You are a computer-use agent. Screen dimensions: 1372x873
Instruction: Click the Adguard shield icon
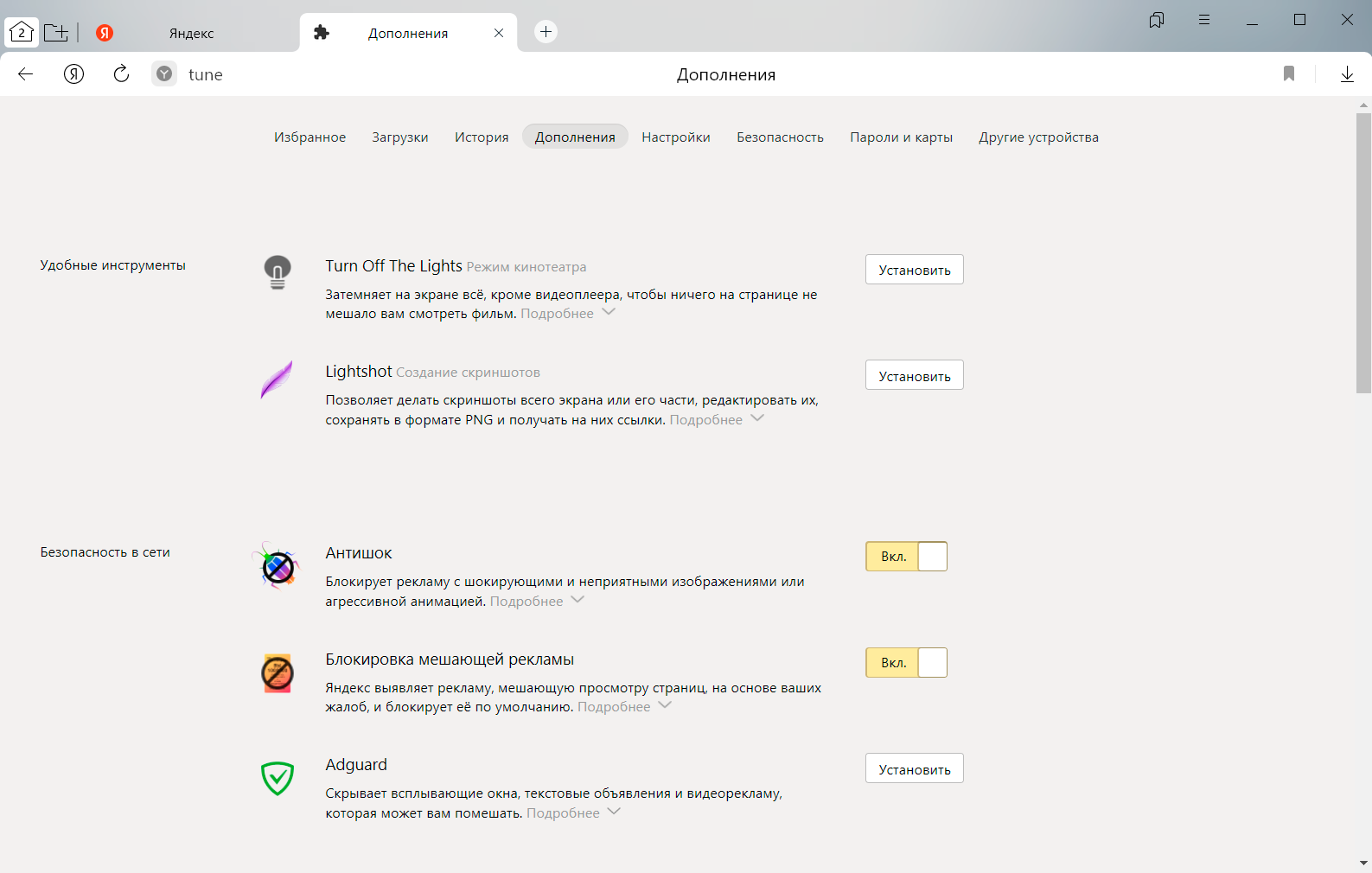coord(278,779)
